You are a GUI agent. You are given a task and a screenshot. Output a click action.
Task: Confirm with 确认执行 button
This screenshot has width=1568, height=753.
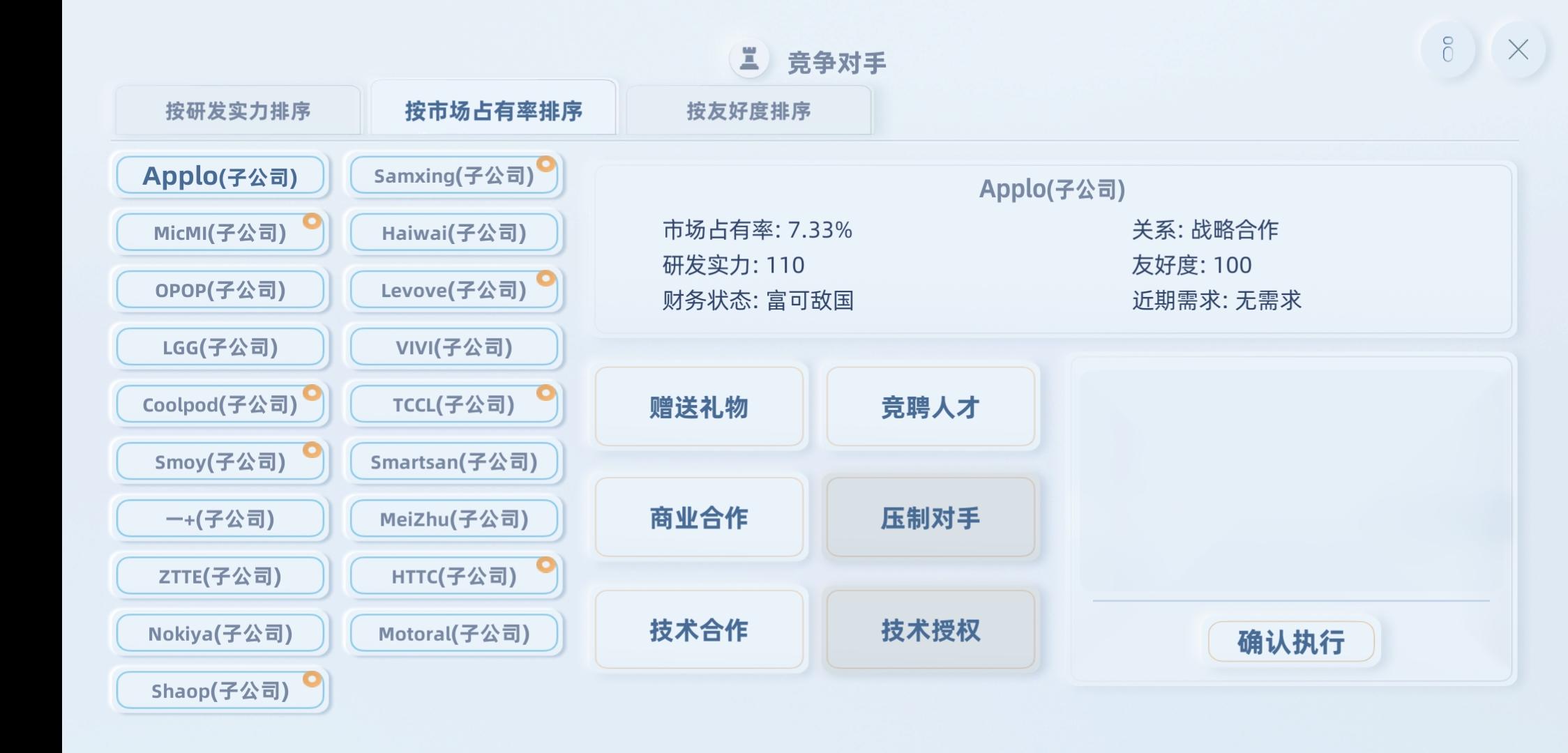[1291, 641]
